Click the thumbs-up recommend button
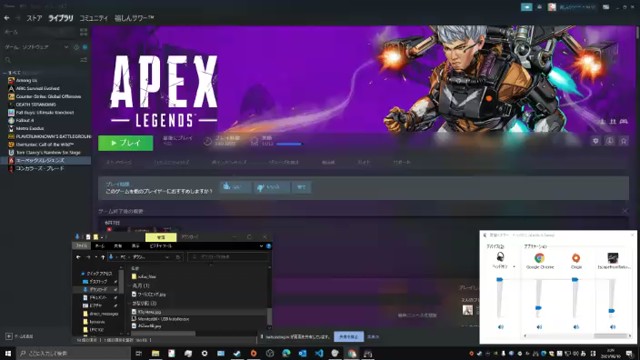The image size is (640, 360). [235, 187]
